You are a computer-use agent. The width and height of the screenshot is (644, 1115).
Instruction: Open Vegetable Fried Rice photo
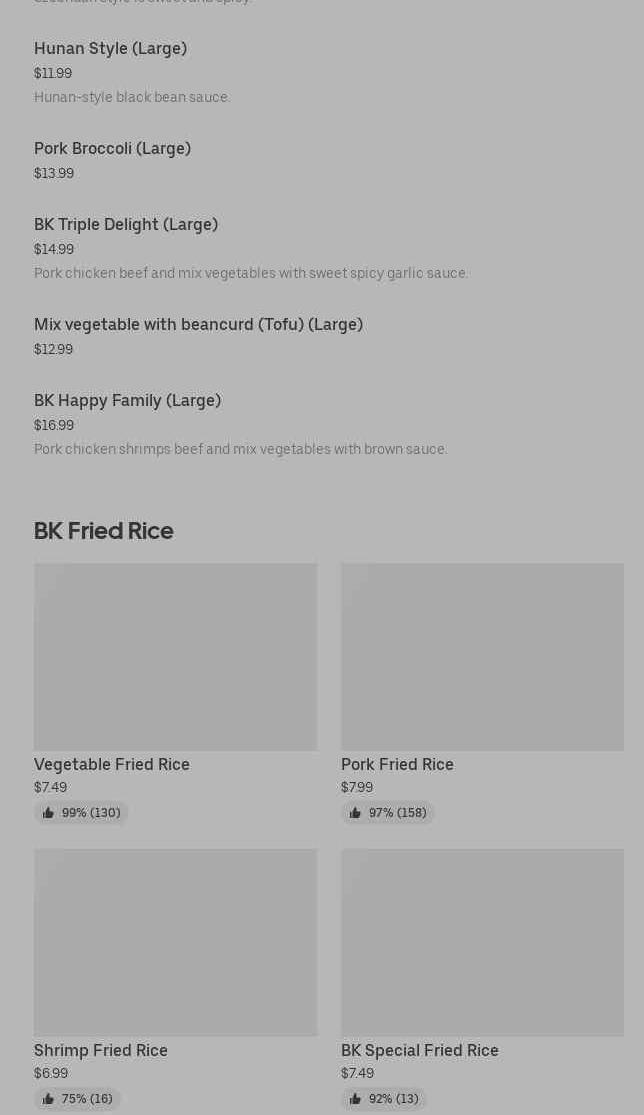[x=176, y=657]
